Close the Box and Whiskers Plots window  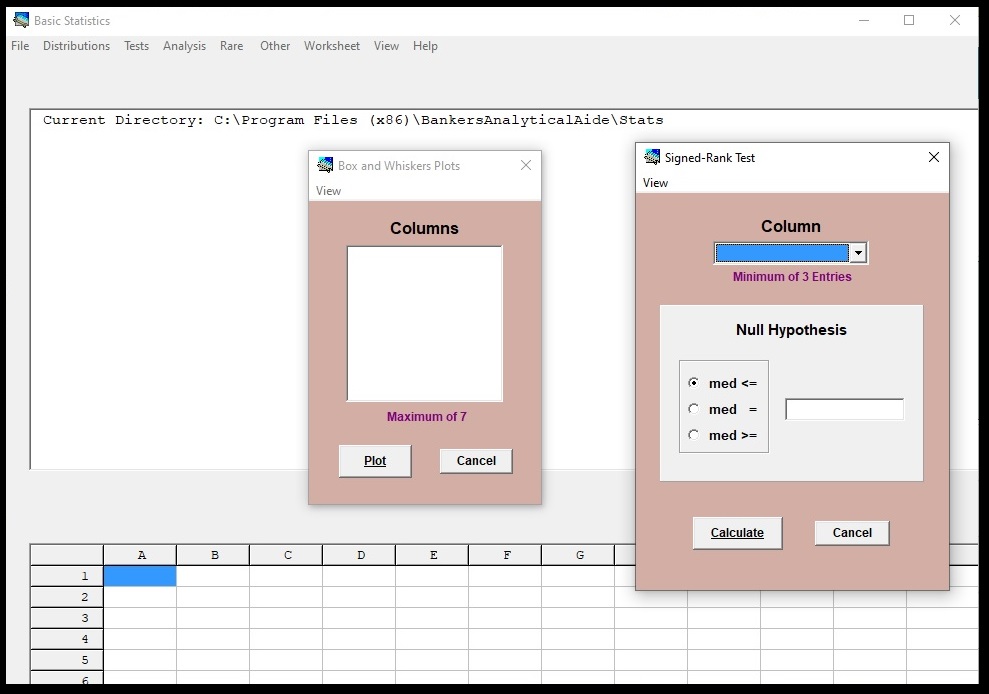(x=526, y=165)
